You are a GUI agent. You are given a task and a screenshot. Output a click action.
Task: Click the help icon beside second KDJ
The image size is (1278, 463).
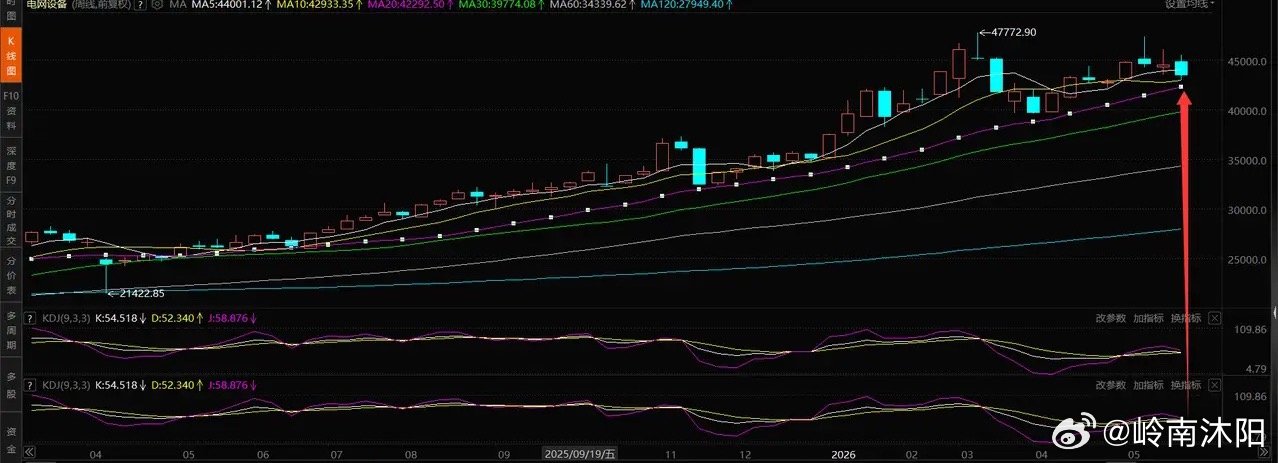[x=30, y=385]
